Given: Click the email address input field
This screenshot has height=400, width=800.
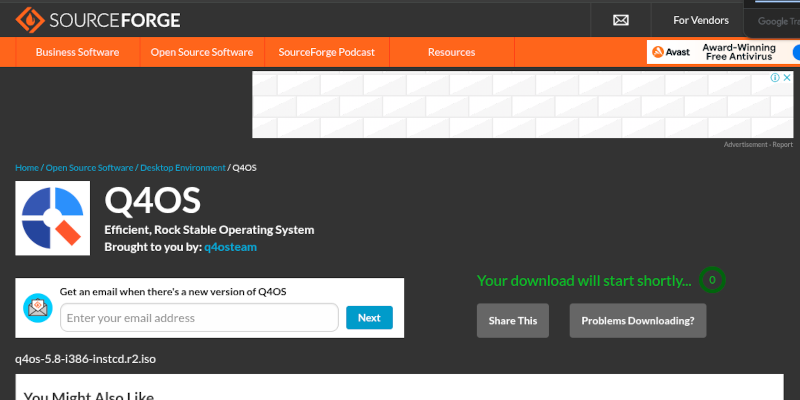Looking at the screenshot, I should (199, 317).
